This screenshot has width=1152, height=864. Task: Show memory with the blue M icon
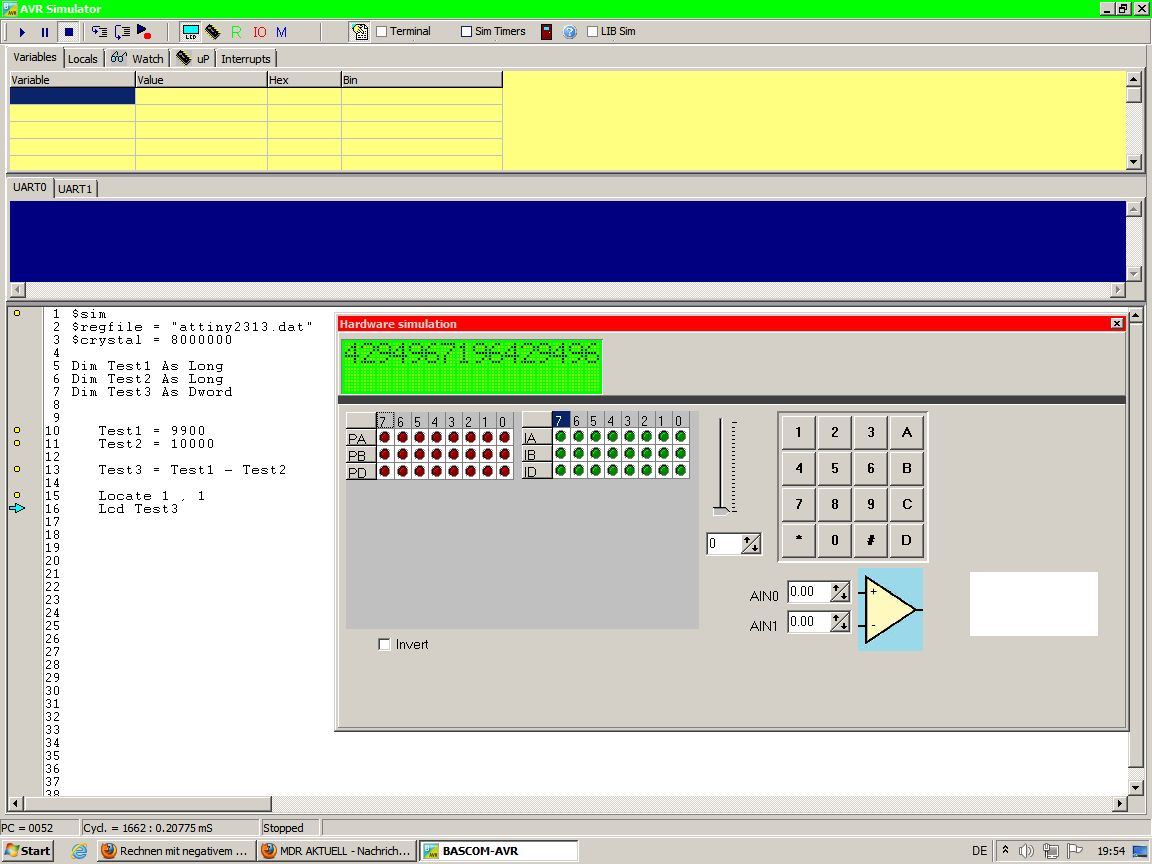coord(281,32)
